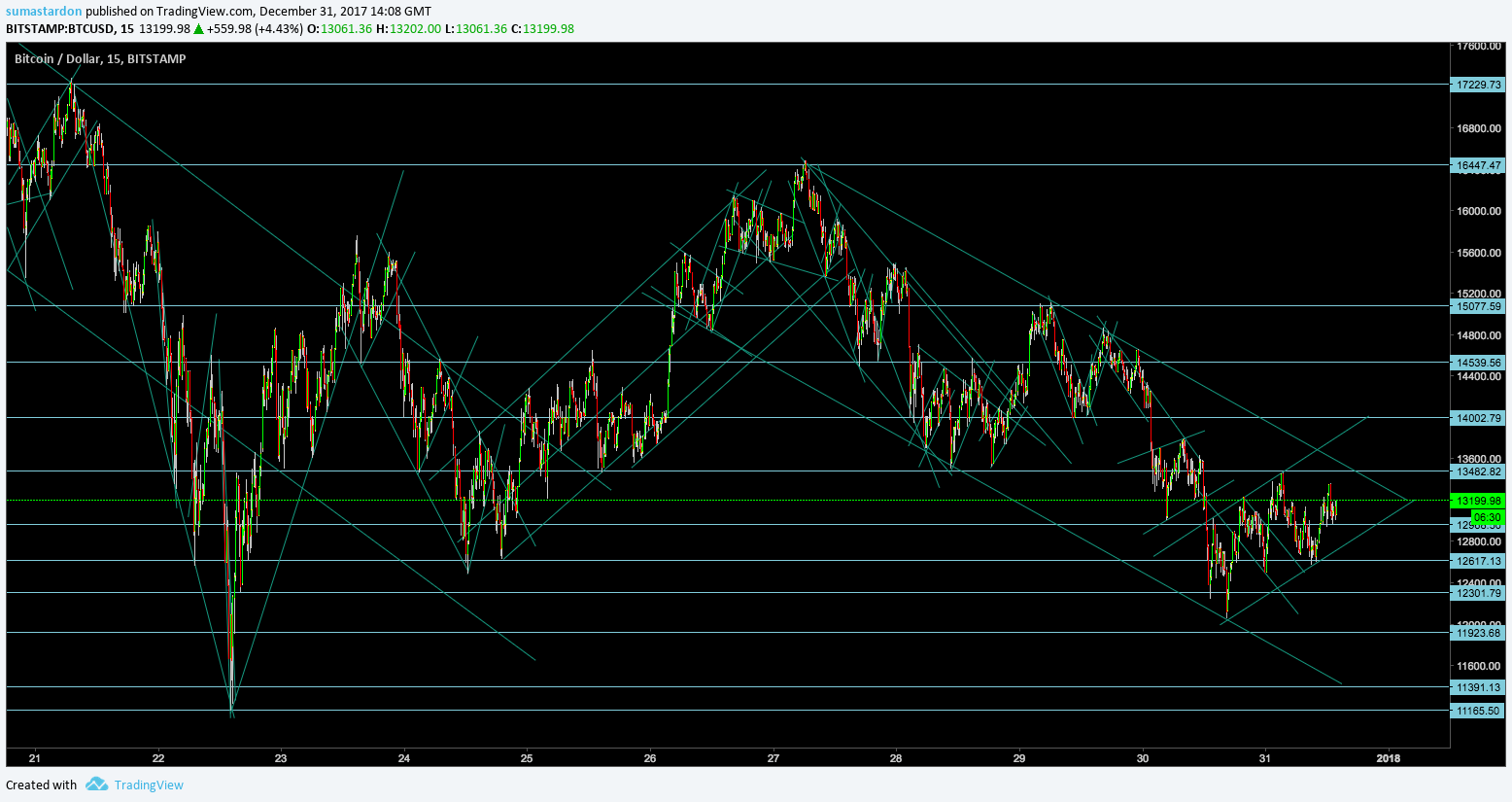Screen dimensions: 1512x802
Task: Click the 13600.00 price axis tick
Action: tap(1478, 459)
